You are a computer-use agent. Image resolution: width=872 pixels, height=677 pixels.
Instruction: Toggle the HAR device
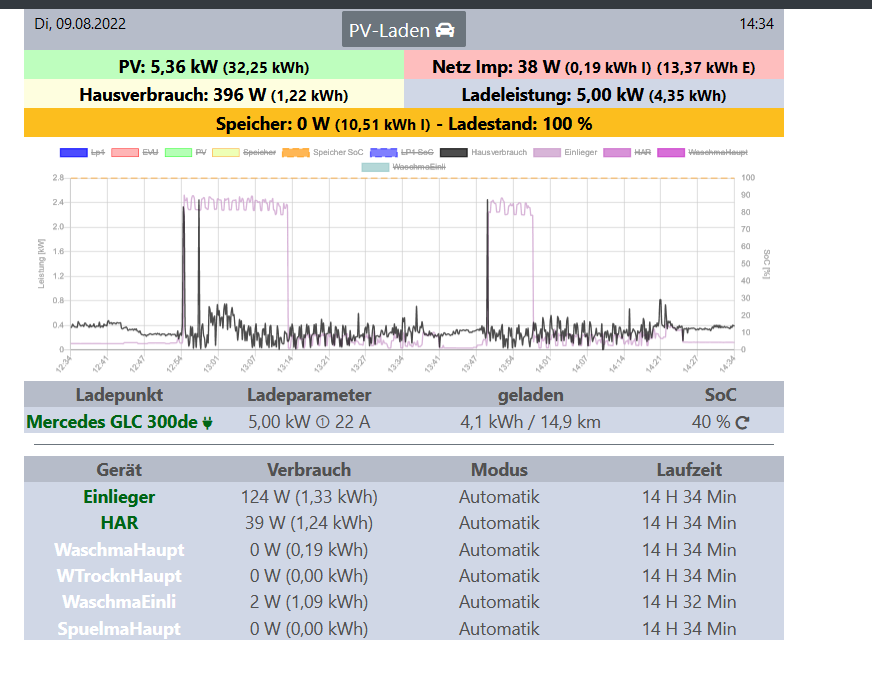coord(119,523)
